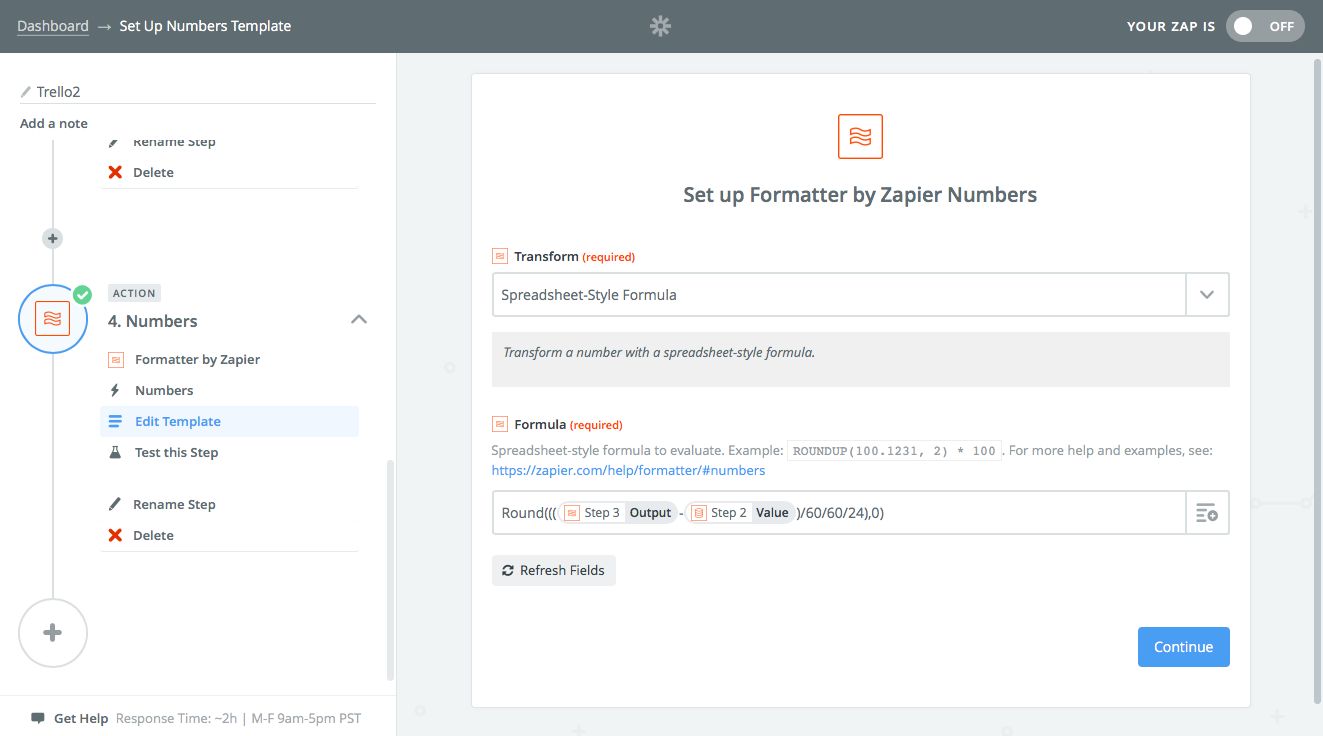Image resolution: width=1323 pixels, height=736 pixels.
Task: Click the Get Help chat icon
Action: (x=38, y=718)
